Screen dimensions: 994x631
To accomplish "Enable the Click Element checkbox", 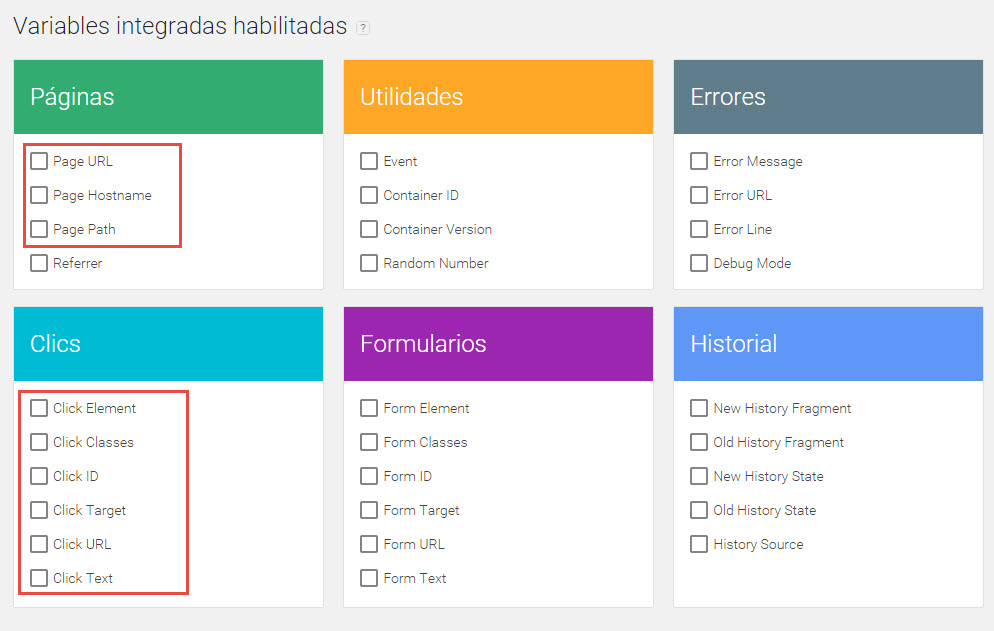I will (x=39, y=408).
